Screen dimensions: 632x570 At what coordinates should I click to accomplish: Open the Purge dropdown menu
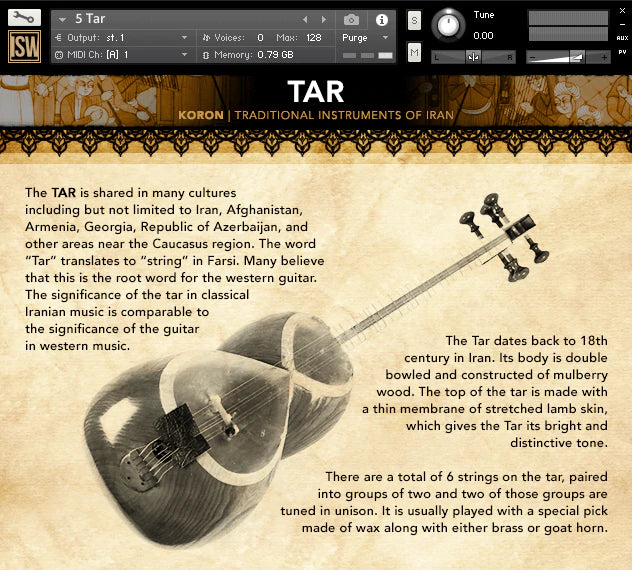(x=385, y=37)
